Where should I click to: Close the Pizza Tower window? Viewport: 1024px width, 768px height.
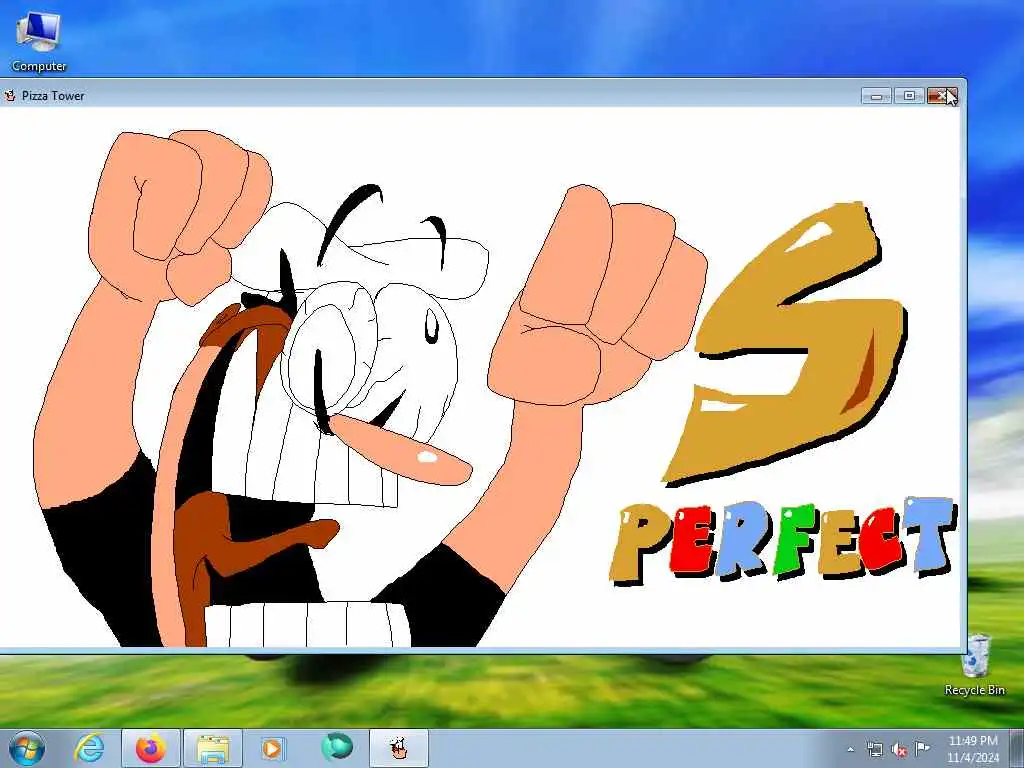[x=942, y=96]
